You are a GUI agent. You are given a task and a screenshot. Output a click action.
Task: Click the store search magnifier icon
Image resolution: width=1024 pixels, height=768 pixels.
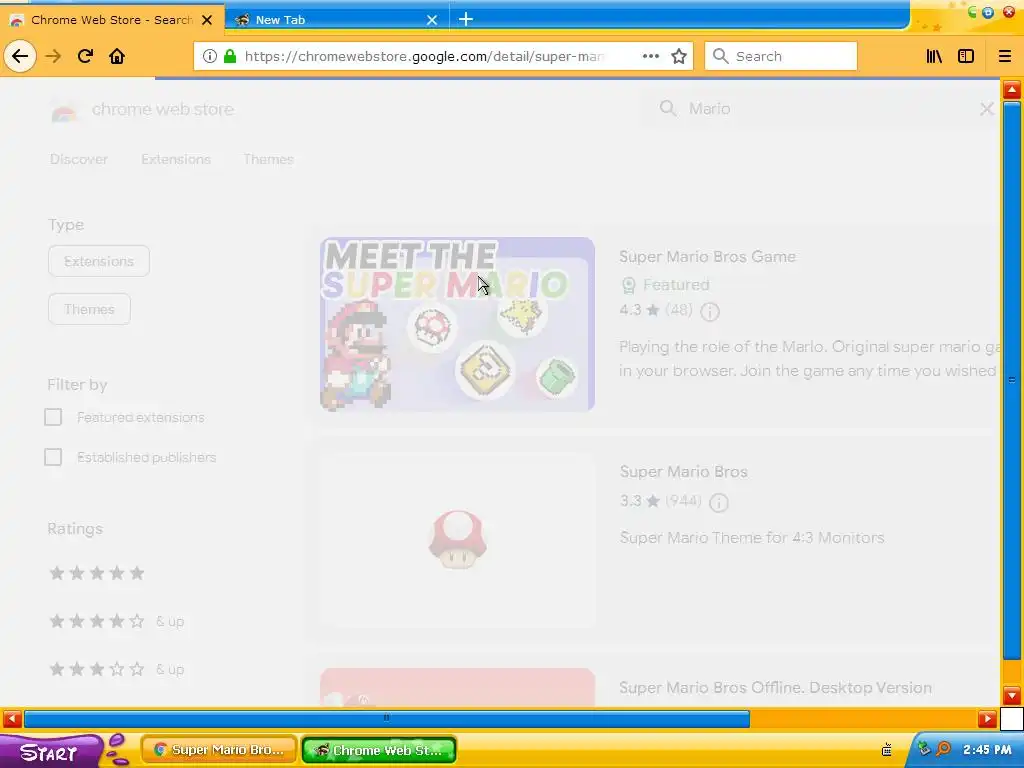(667, 108)
